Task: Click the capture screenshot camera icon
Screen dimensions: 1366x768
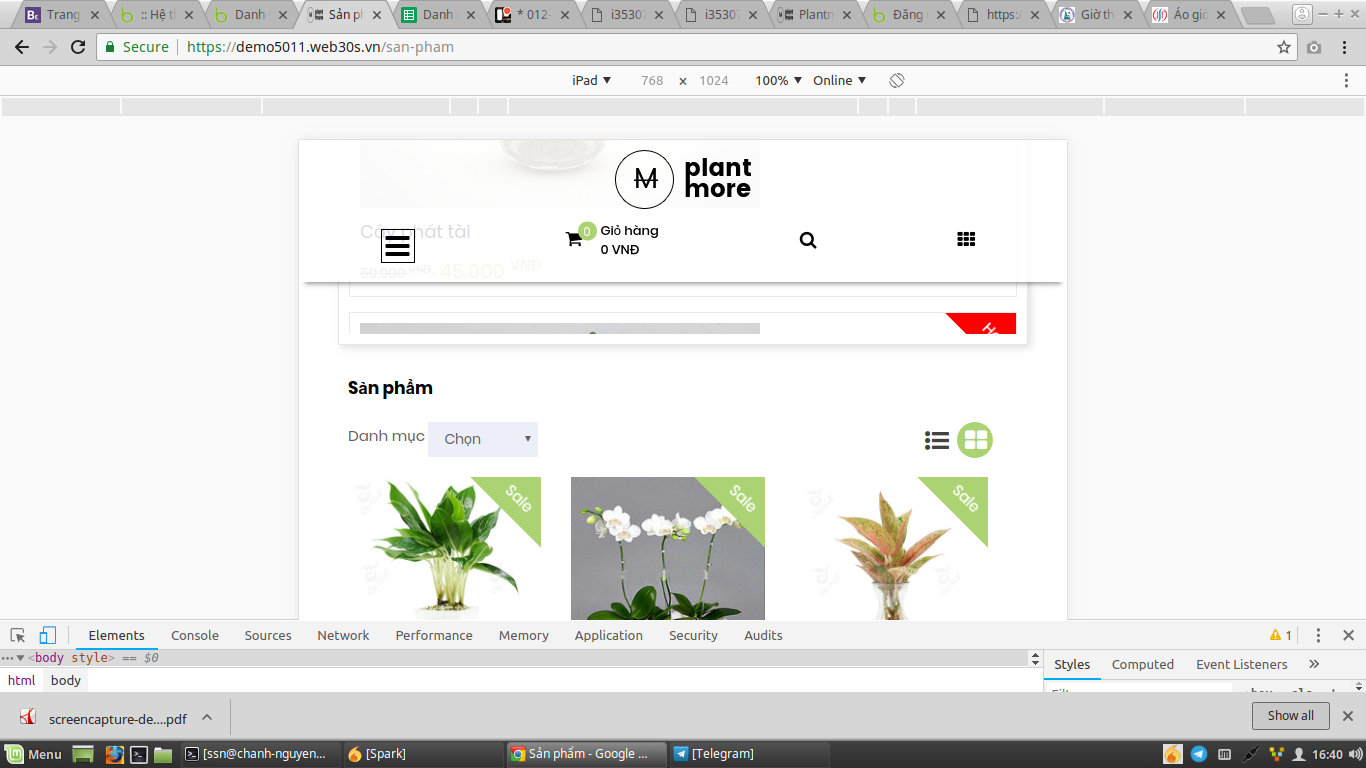Action: [1314, 47]
